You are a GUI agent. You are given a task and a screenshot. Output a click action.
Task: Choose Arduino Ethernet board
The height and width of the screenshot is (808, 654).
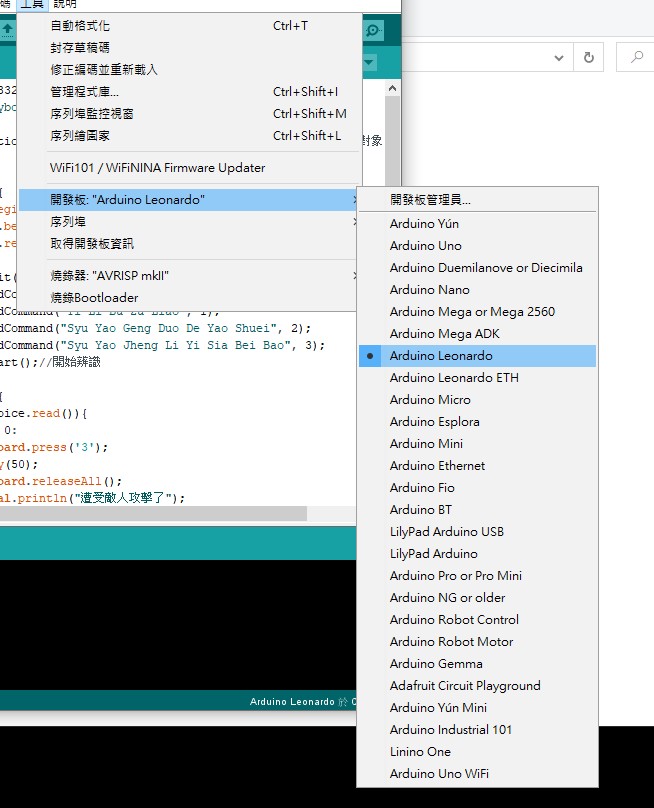click(x=477, y=466)
